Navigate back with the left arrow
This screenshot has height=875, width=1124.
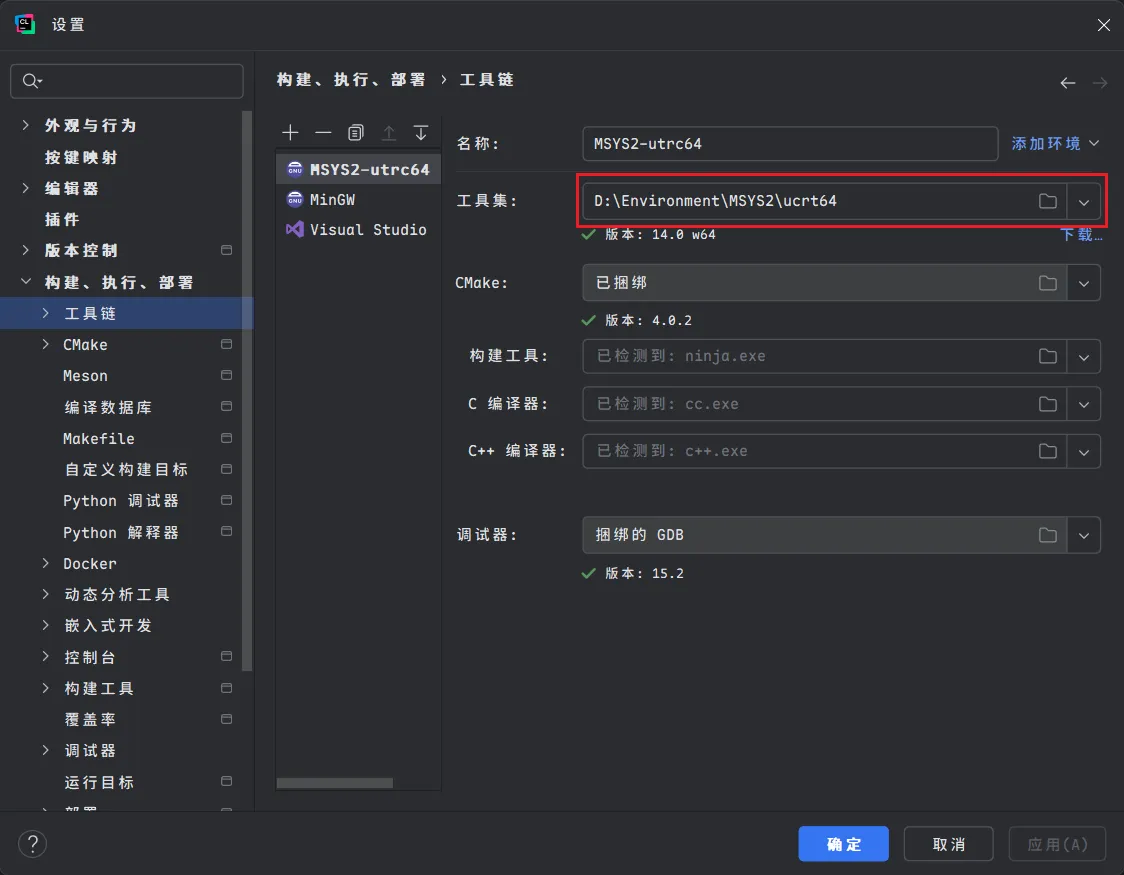[1067, 83]
